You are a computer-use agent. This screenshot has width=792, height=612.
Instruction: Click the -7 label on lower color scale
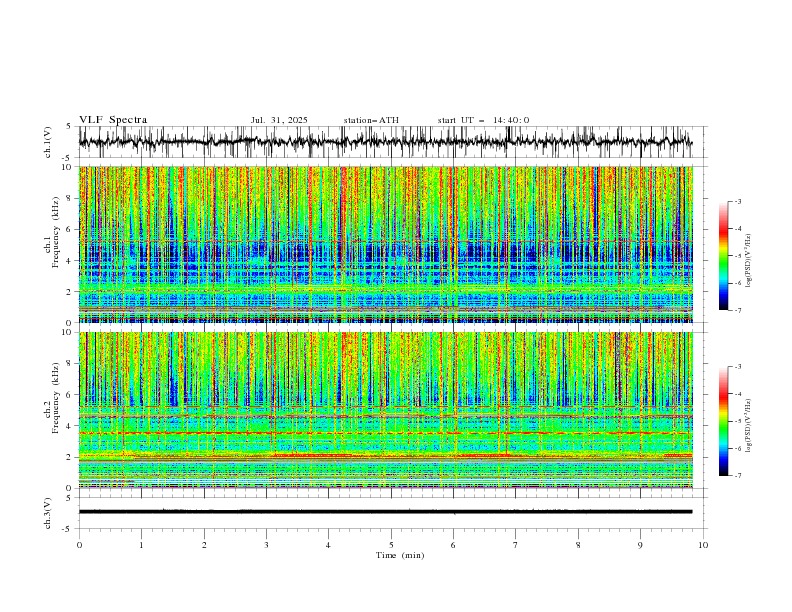click(x=737, y=475)
